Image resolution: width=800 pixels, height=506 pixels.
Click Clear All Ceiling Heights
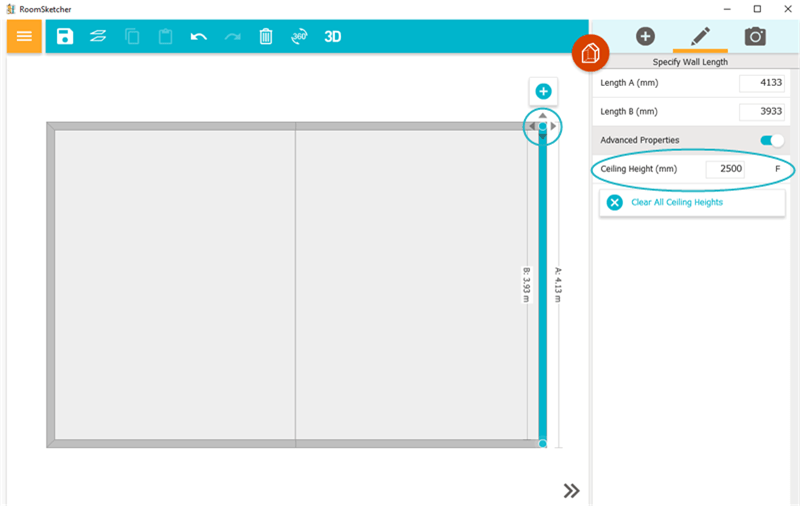(x=676, y=202)
